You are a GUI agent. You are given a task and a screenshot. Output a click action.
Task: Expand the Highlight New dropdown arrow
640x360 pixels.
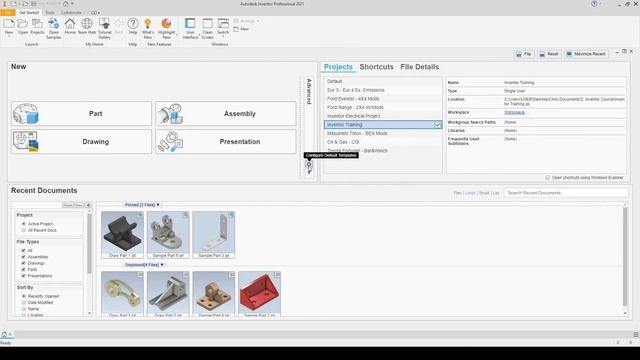coord(177,35)
